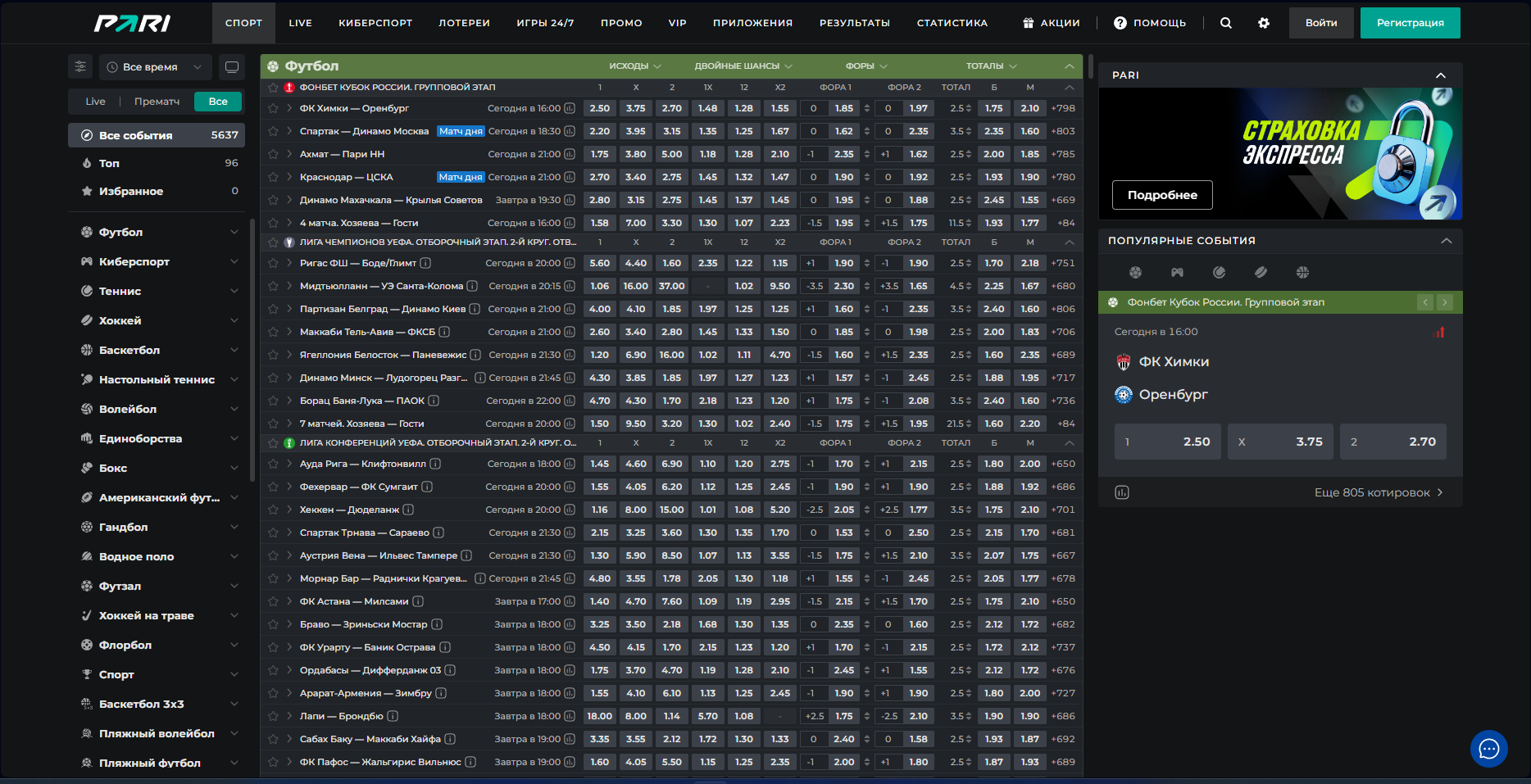Favorite the Ахмат — Пари НН match

(273, 154)
